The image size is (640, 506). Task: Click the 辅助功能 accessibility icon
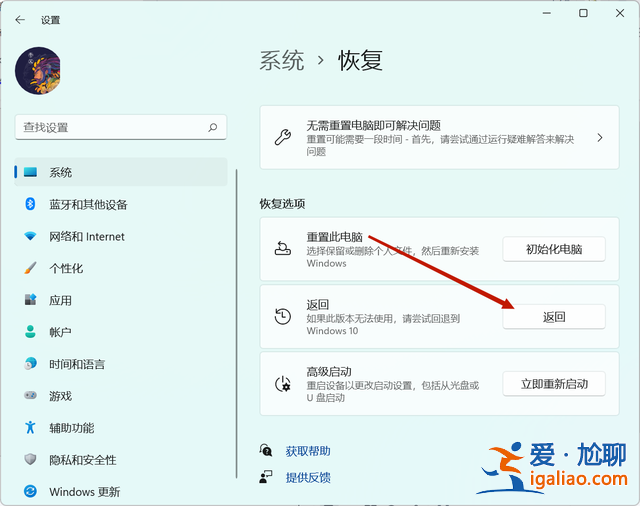tap(30, 427)
